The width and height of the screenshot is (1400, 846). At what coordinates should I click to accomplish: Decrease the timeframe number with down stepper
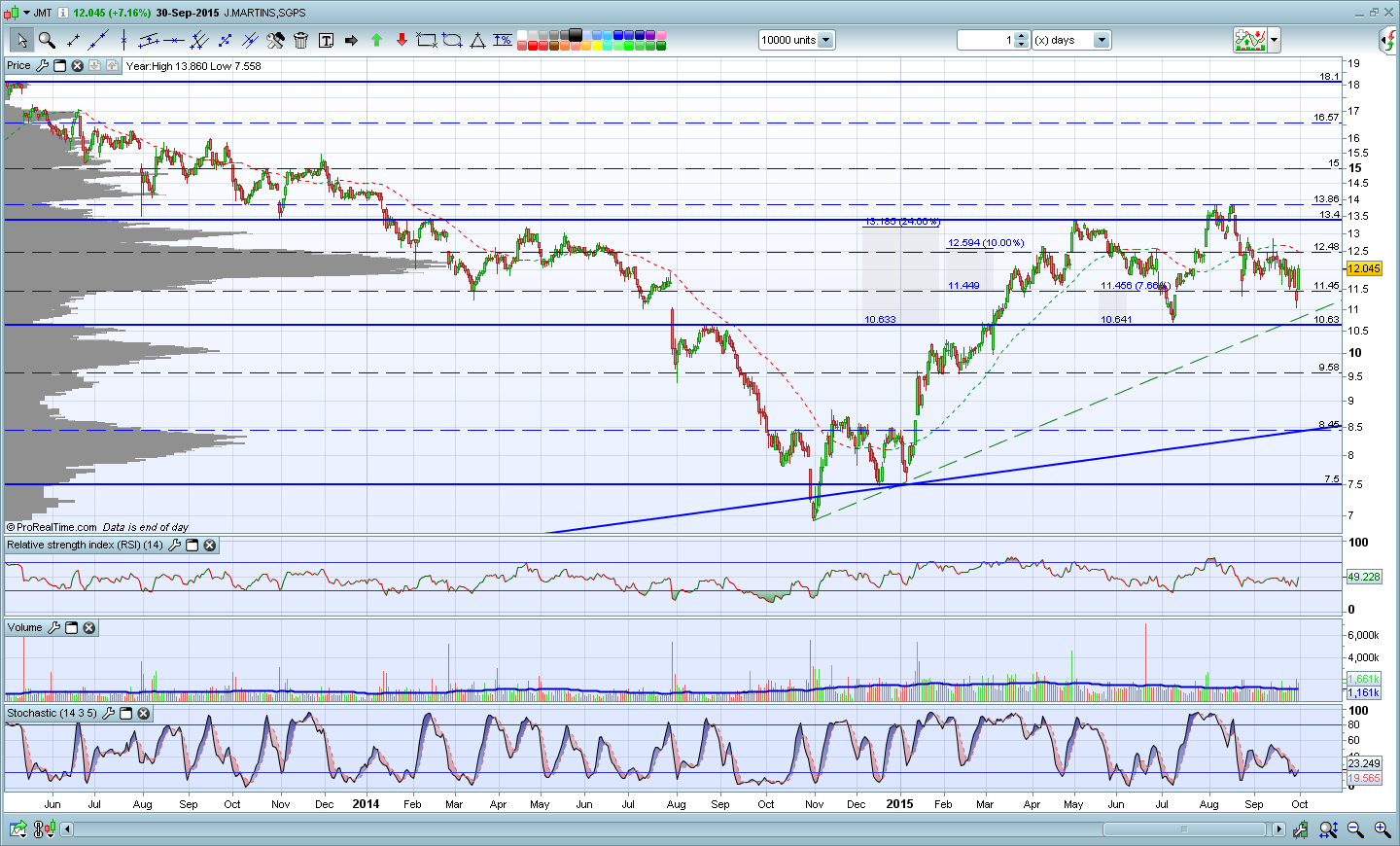(1021, 44)
